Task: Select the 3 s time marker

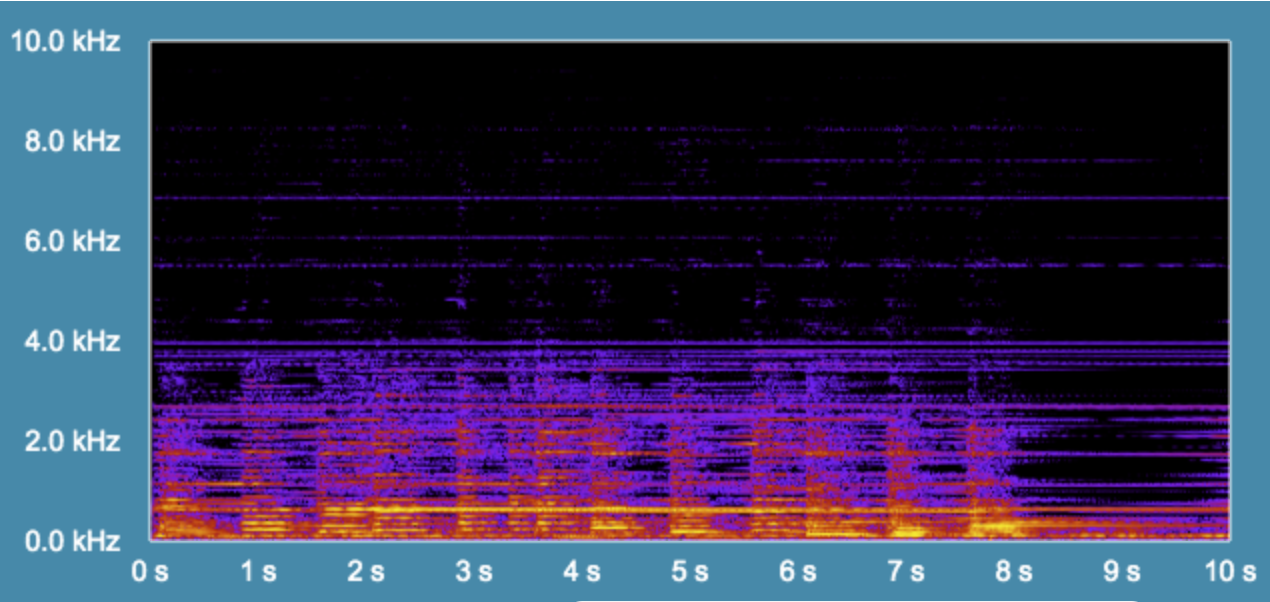Action: point(474,573)
